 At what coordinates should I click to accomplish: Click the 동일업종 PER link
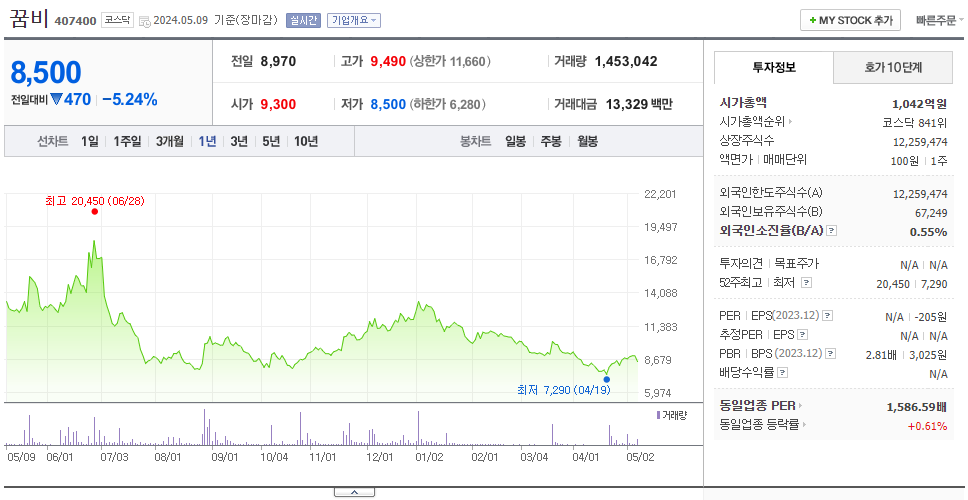click(757, 406)
